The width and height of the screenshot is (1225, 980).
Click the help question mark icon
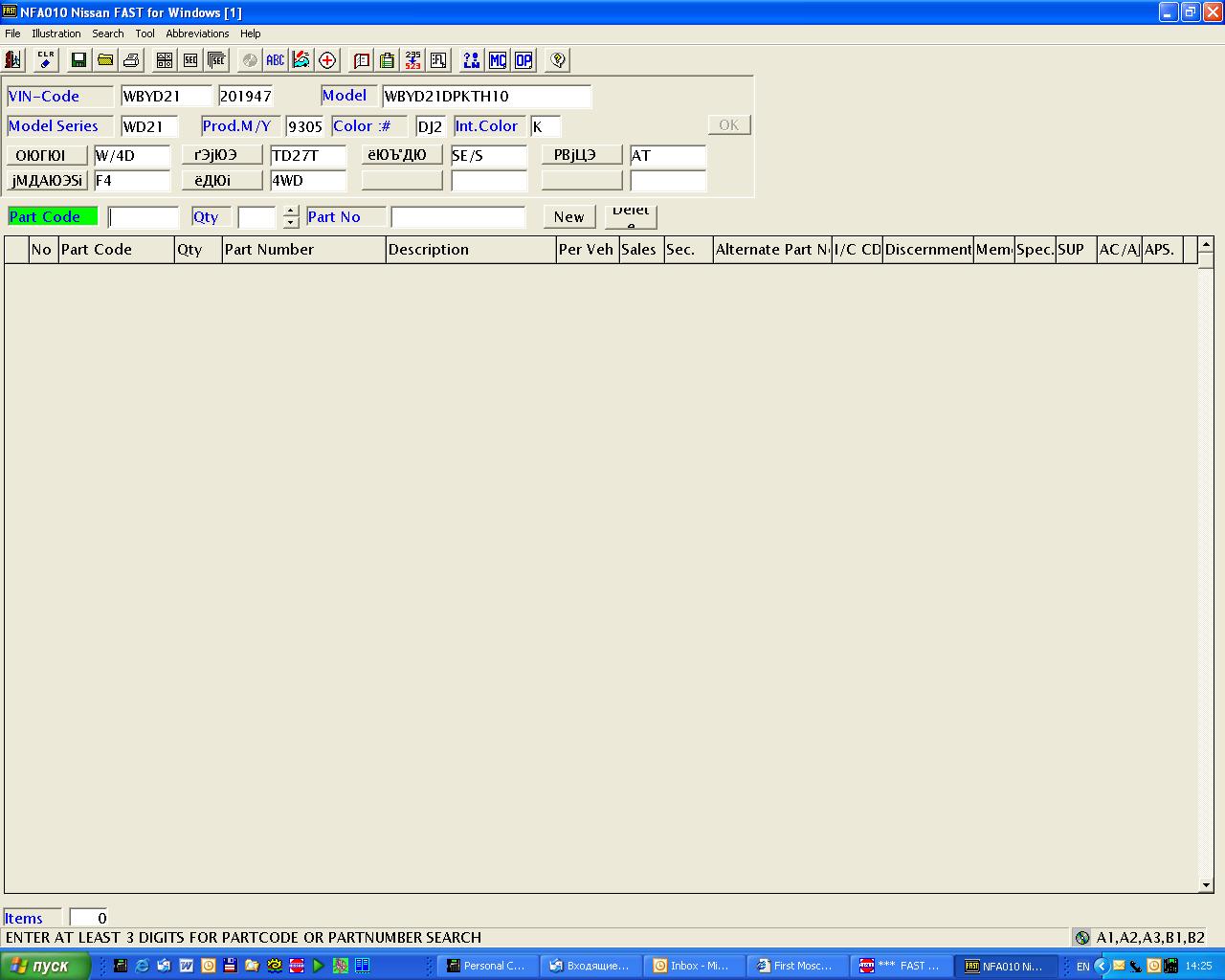click(558, 60)
